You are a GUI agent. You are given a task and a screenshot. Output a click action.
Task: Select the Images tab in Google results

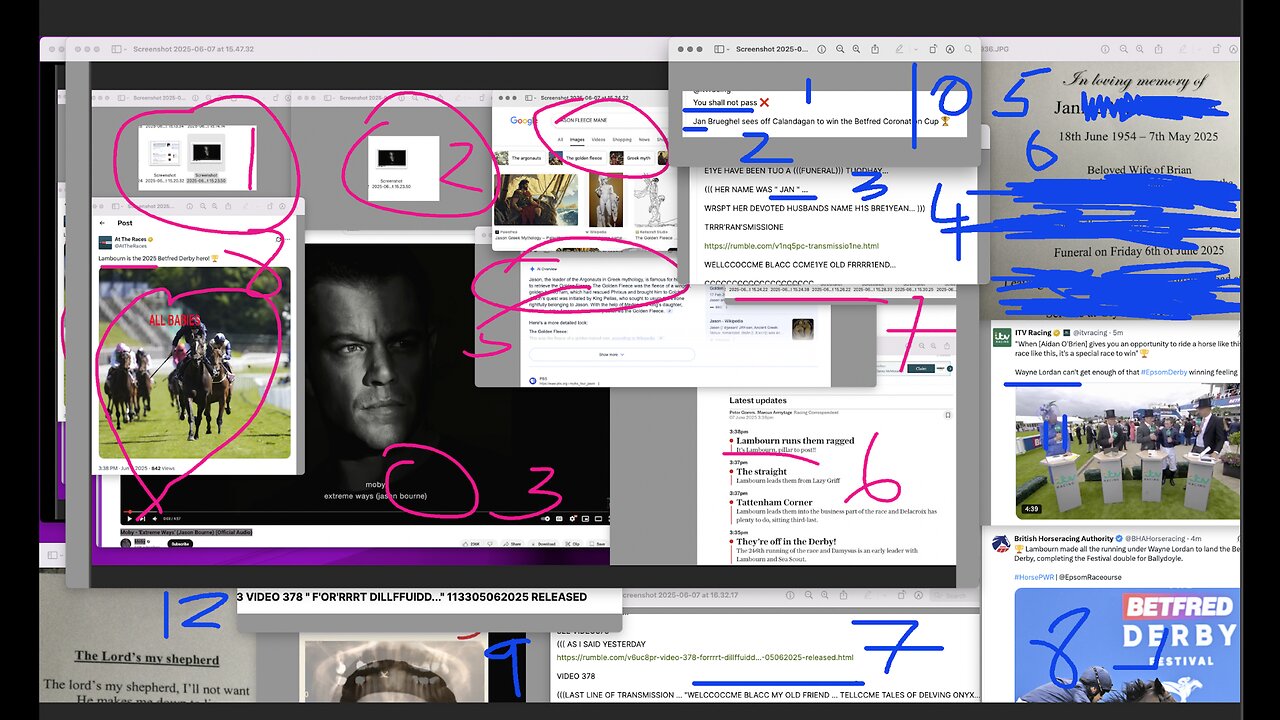tap(577, 140)
